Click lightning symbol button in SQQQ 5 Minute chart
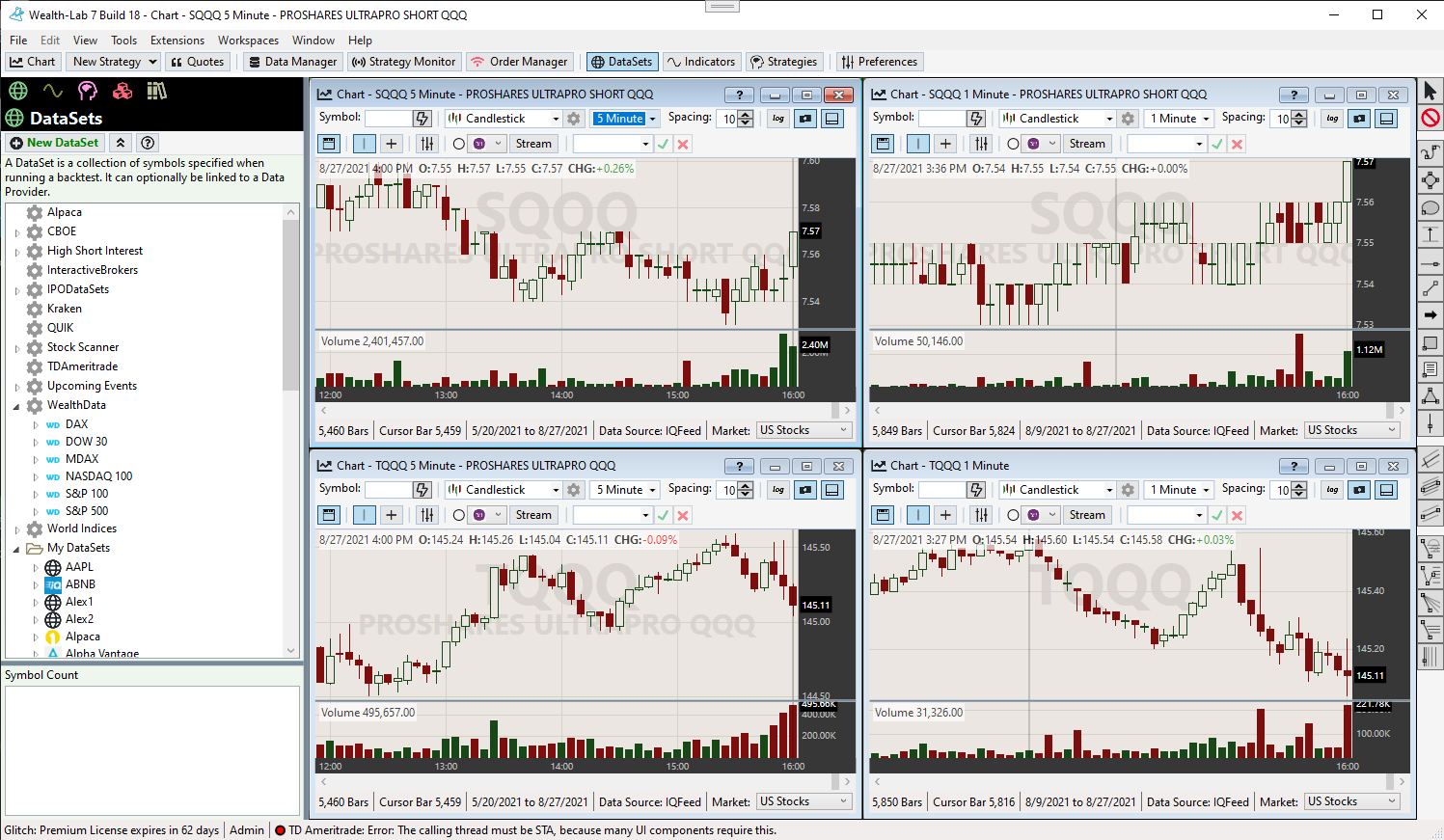 pos(422,118)
